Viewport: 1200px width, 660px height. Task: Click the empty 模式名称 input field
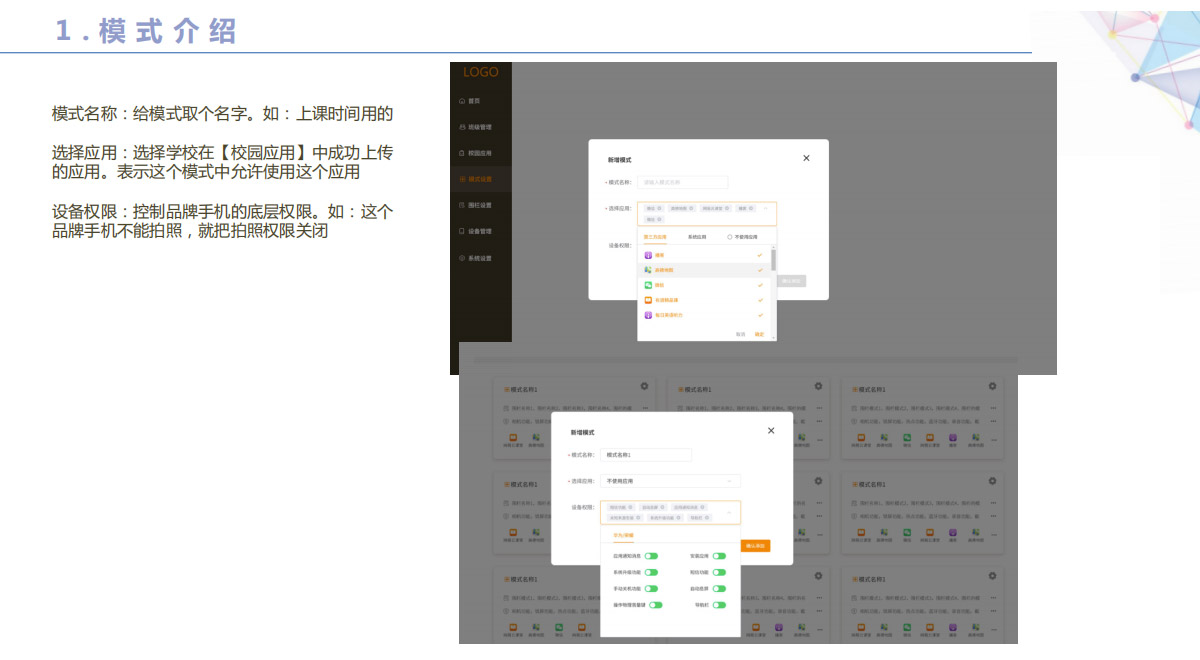(x=682, y=183)
